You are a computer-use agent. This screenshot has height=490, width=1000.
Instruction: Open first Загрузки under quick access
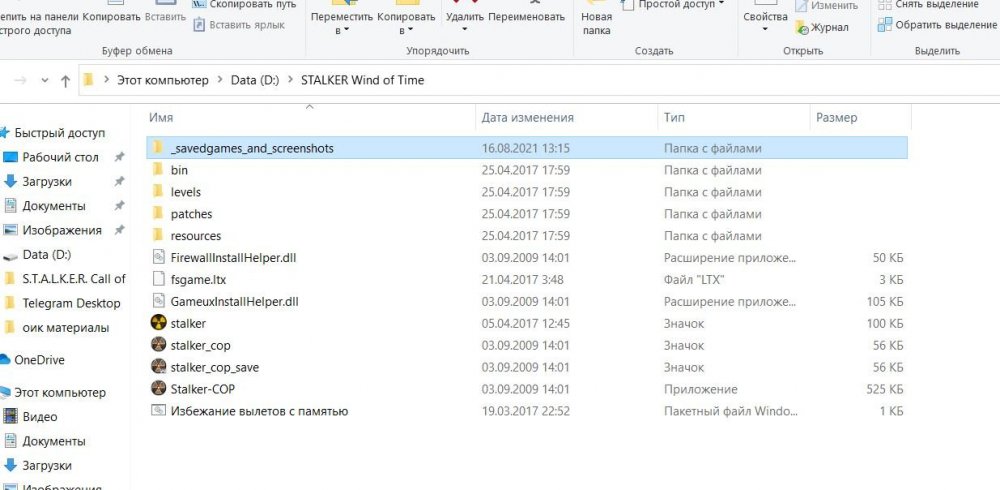tap(47, 182)
